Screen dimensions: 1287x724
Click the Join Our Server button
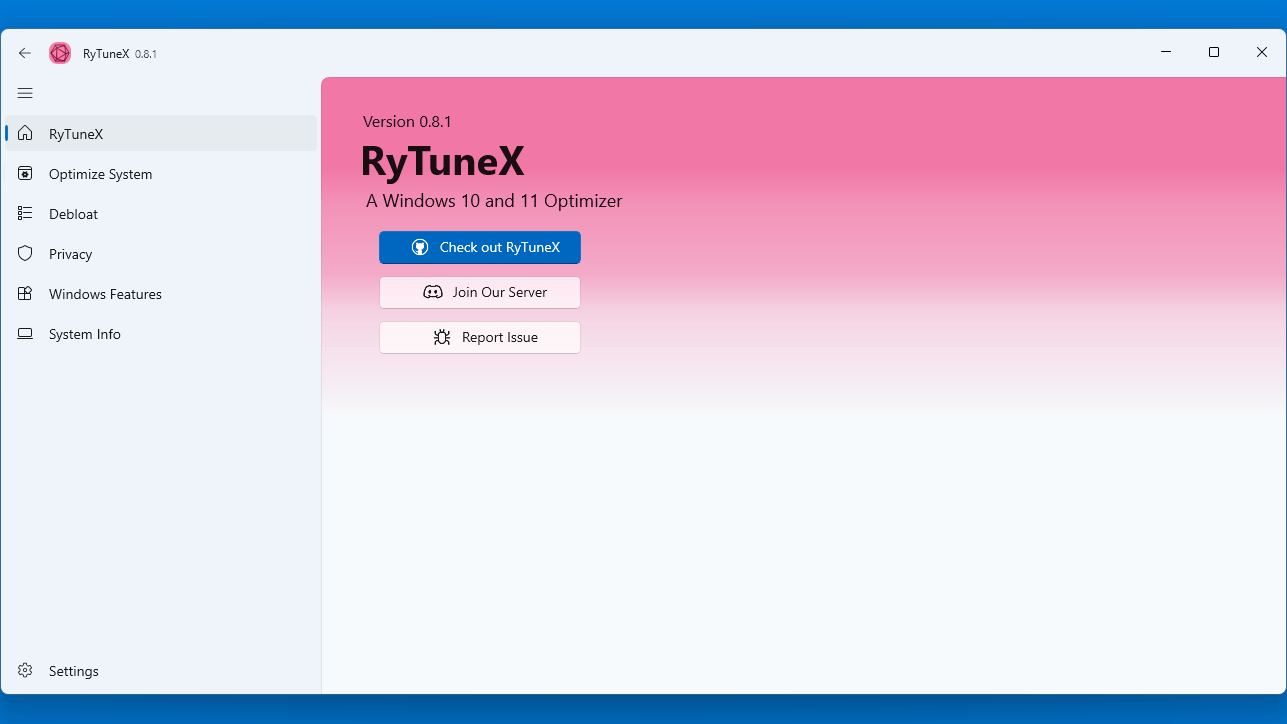[x=480, y=292]
